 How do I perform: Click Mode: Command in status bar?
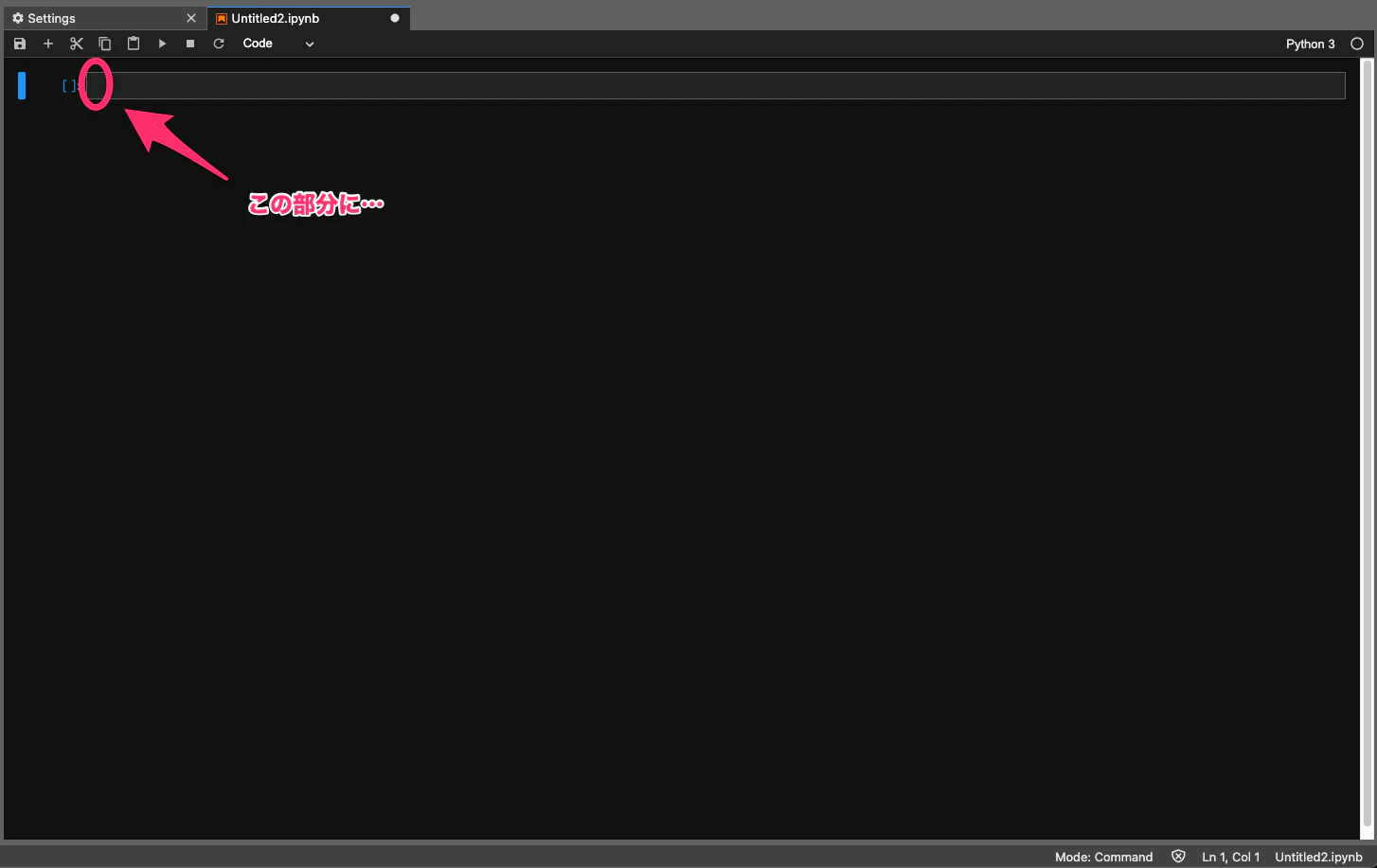tap(1104, 857)
